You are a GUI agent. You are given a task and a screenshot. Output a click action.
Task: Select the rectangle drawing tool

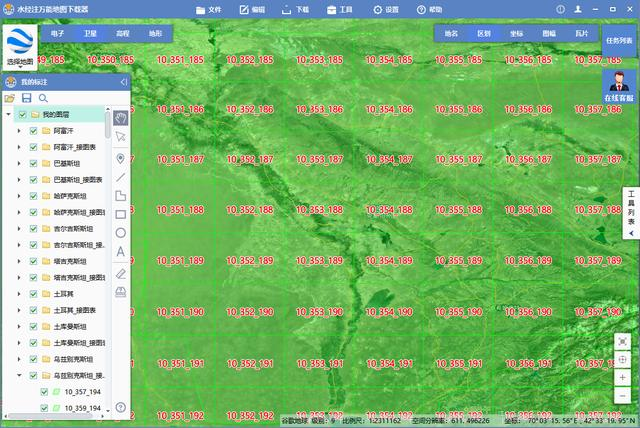pyautogui.click(x=120, y=214)
